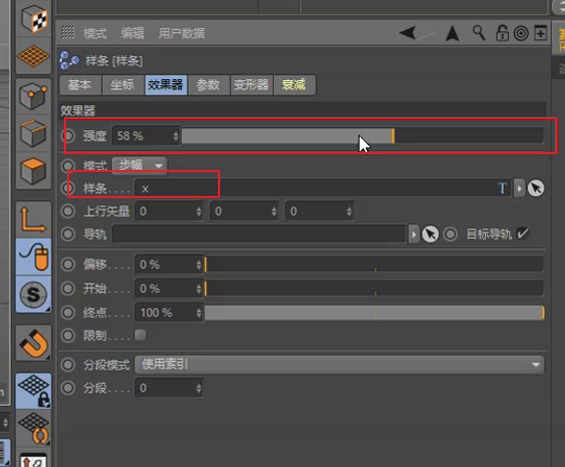Image resolution: width=565 pixels, height=467 pixels.
Task: Click the rail field object picker cursor
Action: click(x=430, y=235)
